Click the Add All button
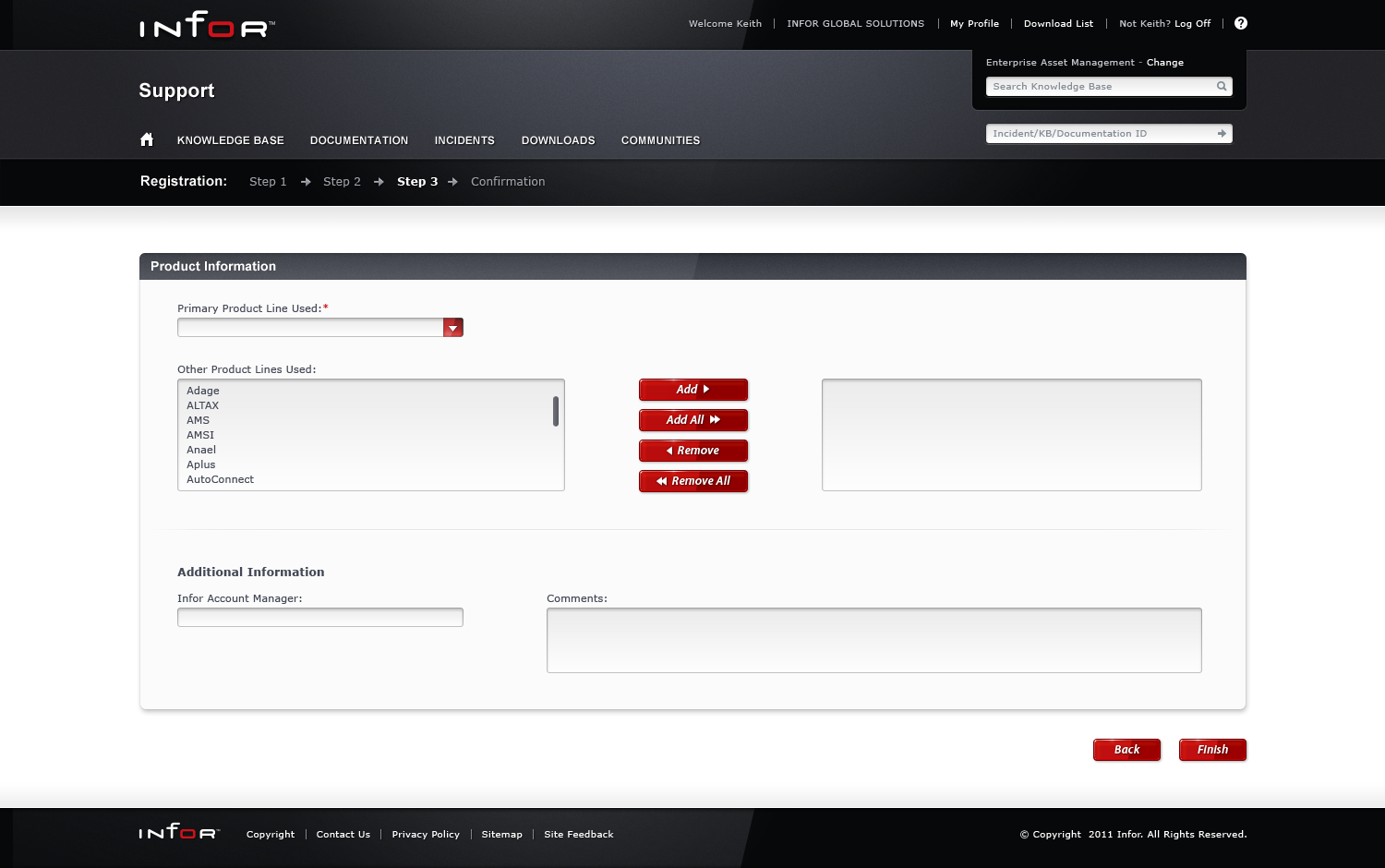1385x868 pixels. [x=693, y=420]
